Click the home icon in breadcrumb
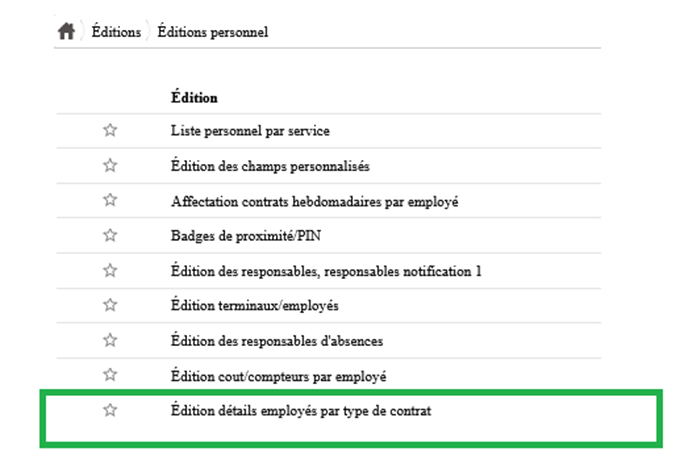Viewport: 684px width, 464px height. point(67,31)
